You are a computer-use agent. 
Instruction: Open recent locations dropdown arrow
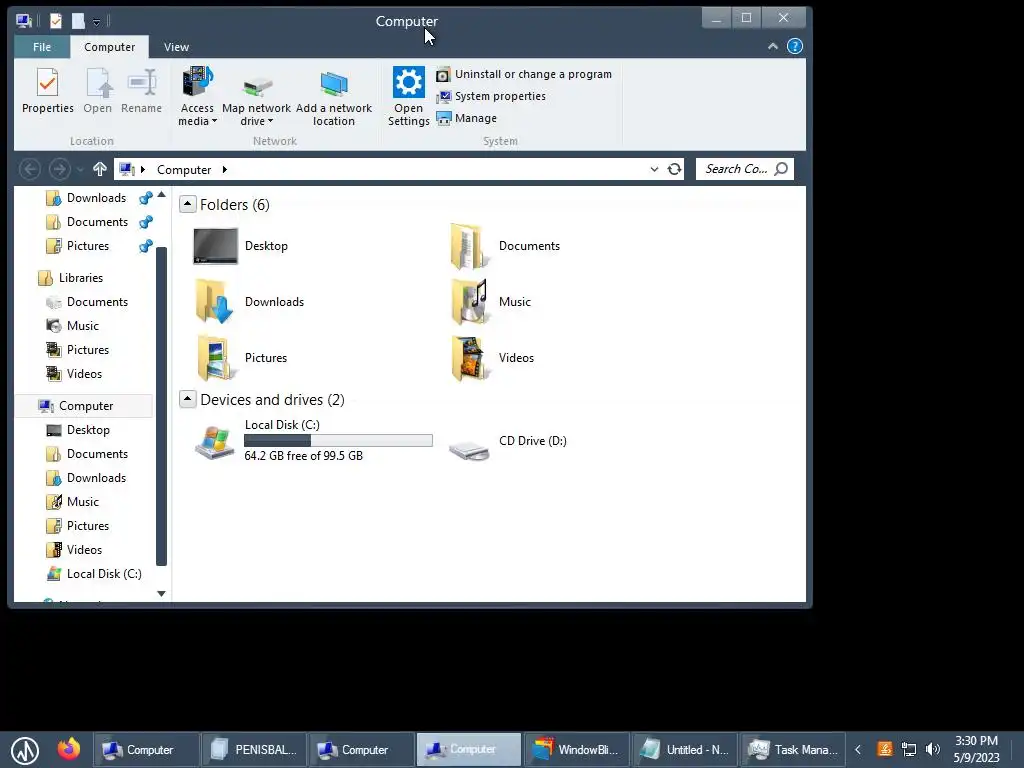[x=80, y=170]
